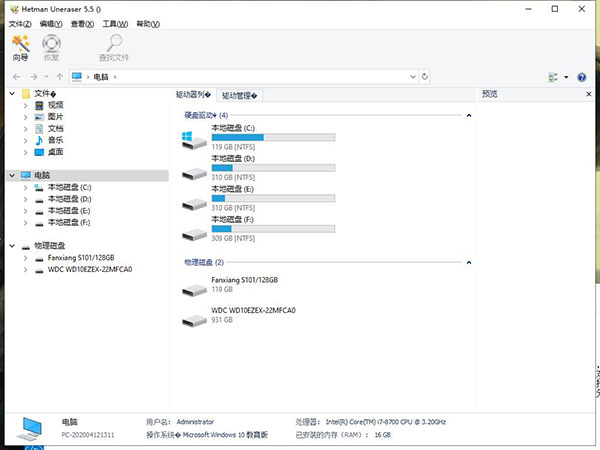The height and width of the screenshot is (450, 600).
Task: Click the 硬盘驱动器 (4) group header
Action: pyautogui.click(x=206, y=115)
